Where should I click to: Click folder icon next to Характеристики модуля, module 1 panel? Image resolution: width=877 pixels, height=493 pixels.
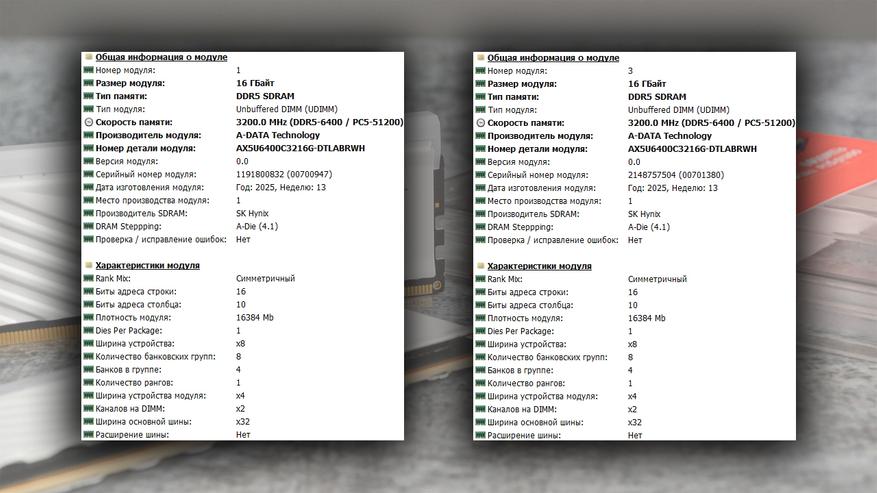[88, 265]
